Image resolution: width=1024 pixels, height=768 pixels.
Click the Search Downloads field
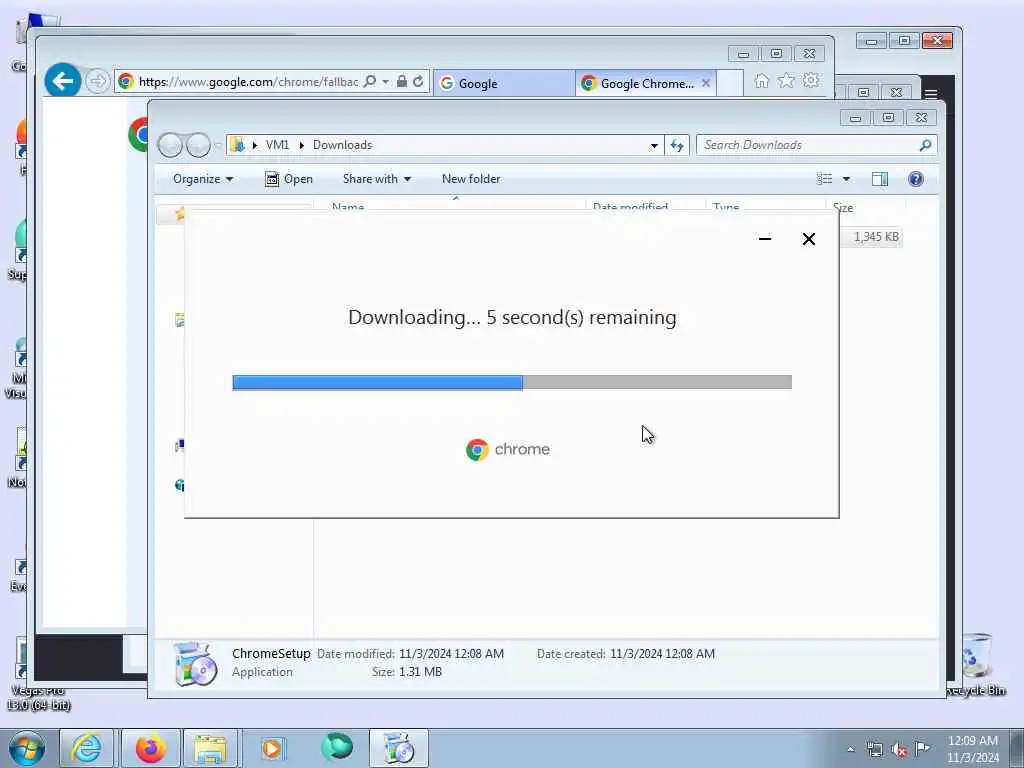coord(816,145)
